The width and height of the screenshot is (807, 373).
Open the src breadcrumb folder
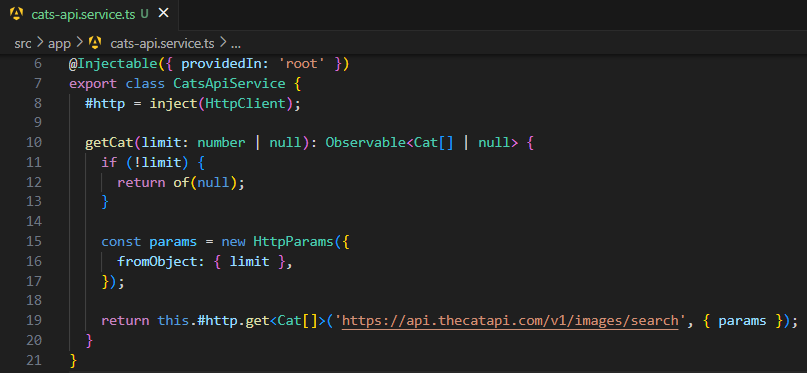tap(23, 44)
